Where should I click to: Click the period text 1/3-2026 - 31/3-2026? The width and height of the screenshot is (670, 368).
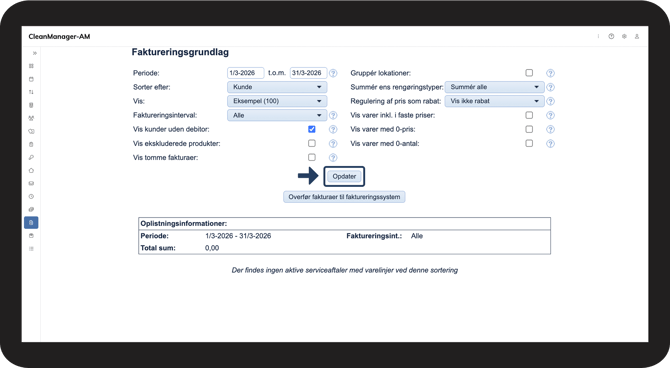(x=238, y=236)
